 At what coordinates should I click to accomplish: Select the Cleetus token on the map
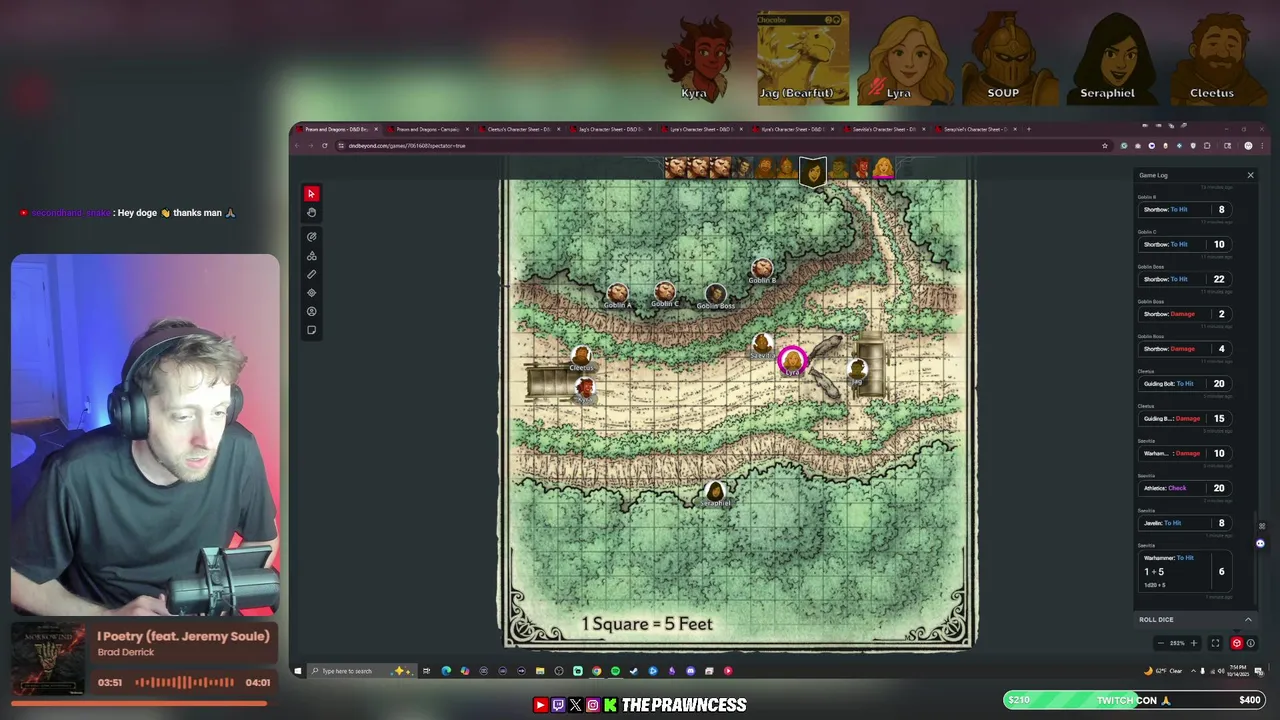coord(581,355)
